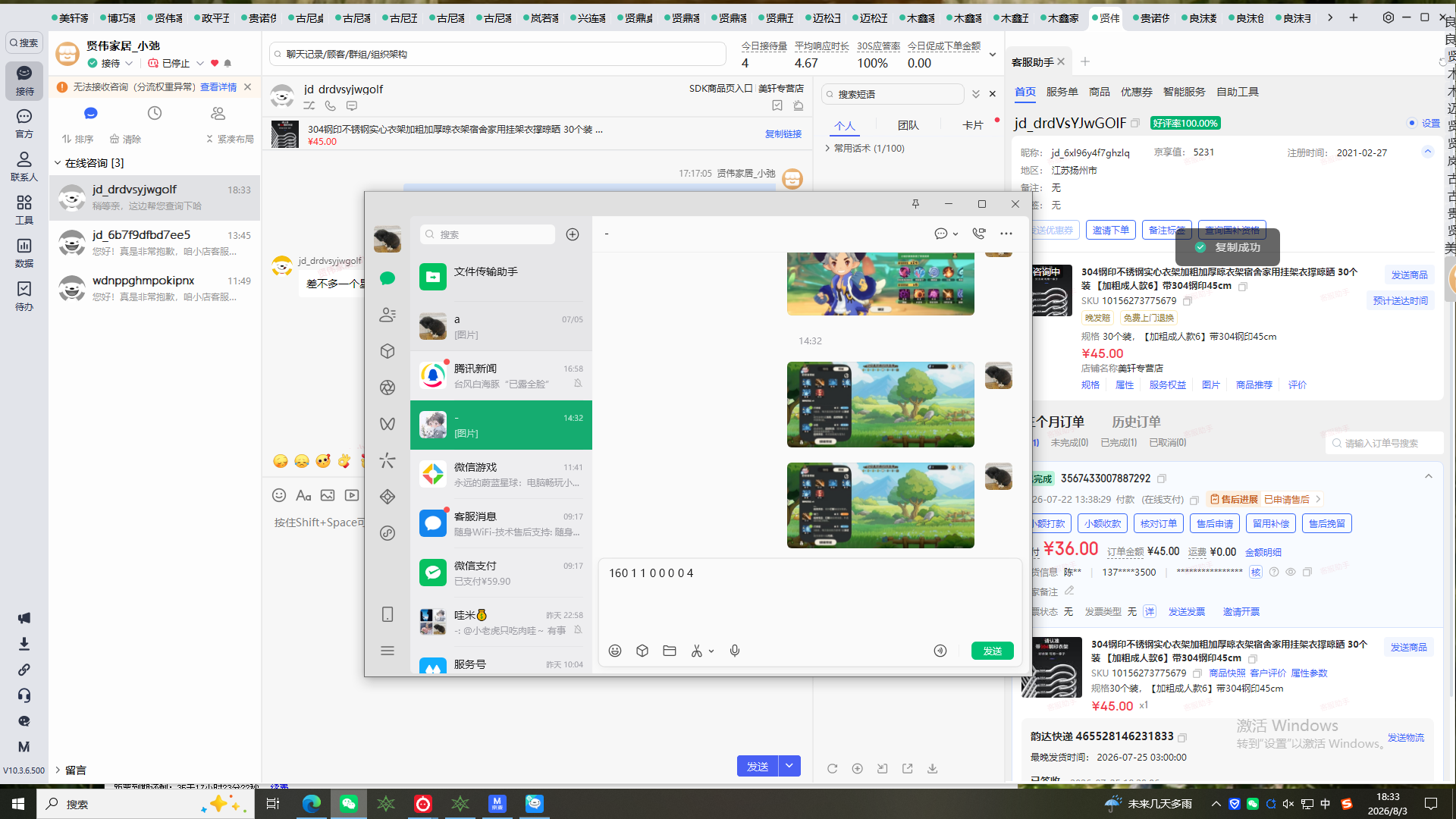
Task: Copy the customer name jd_drdVsYJwGOlF
Action: 1135,123
